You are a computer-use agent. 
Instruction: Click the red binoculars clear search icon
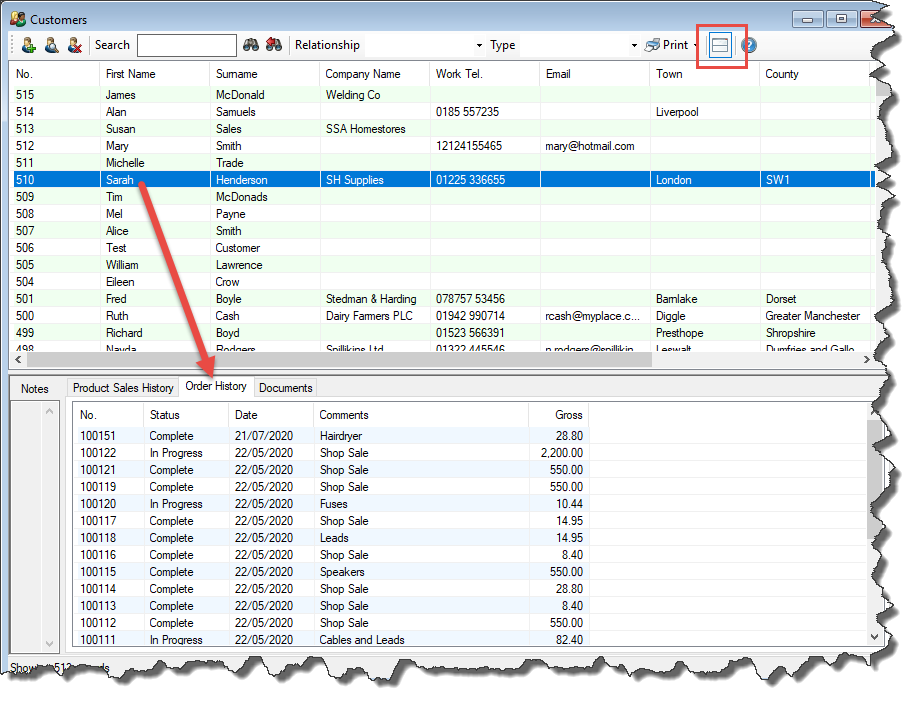point(273,45)
